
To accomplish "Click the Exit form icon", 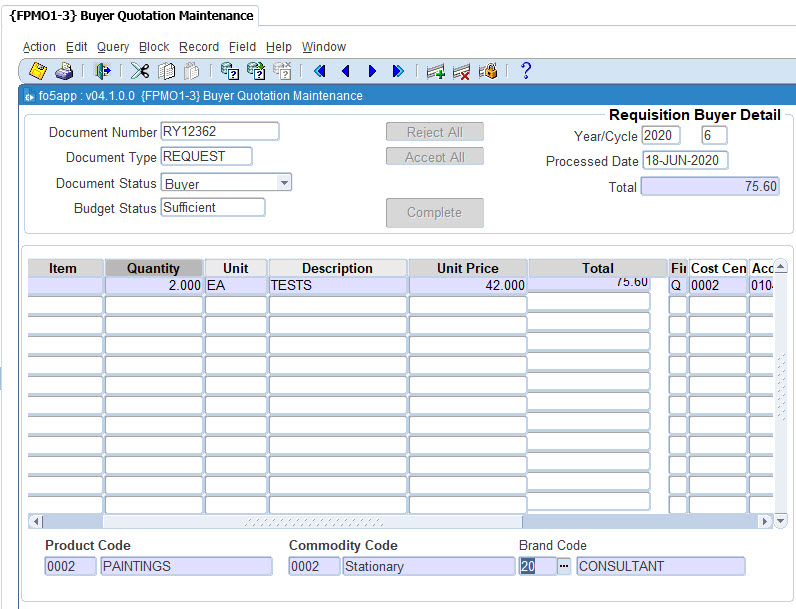I will pos(102,71).
